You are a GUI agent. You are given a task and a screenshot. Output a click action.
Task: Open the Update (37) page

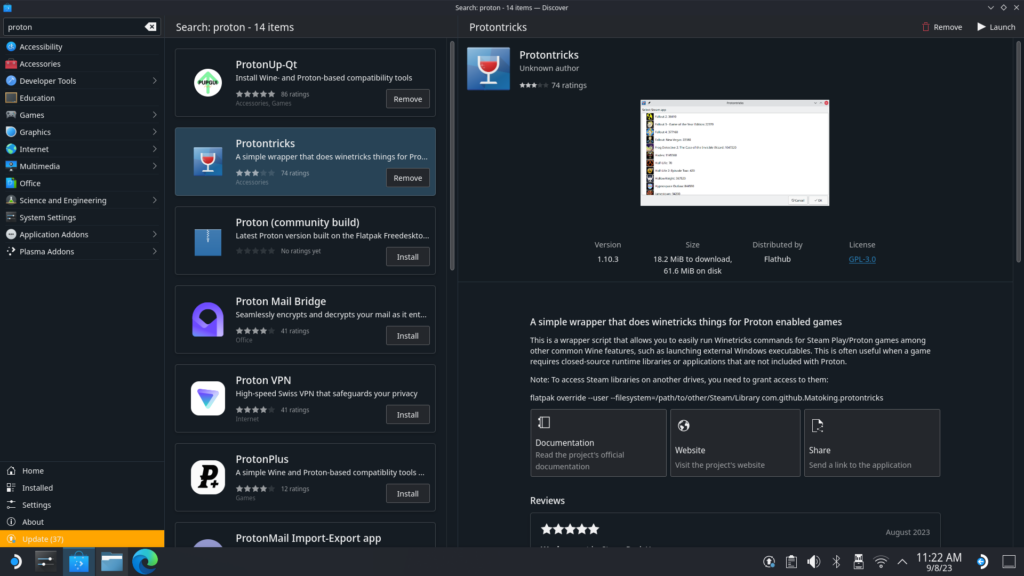(x=82, y=539)
